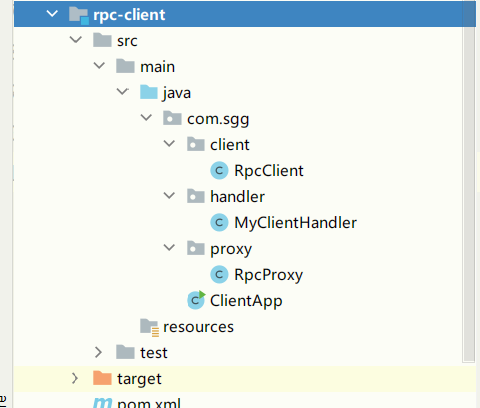Image resolution: width=480 pixels, height=408 pixels.
Task: Click the com.sgg package icon
Action: pos(172,118)
